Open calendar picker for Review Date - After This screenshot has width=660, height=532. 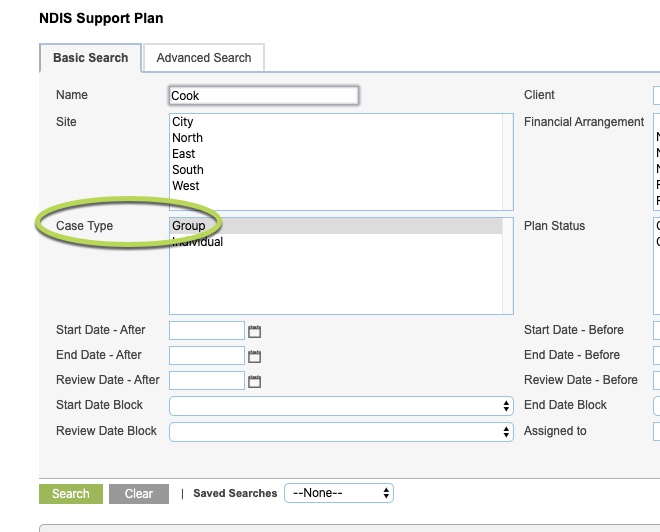[254, 381]
